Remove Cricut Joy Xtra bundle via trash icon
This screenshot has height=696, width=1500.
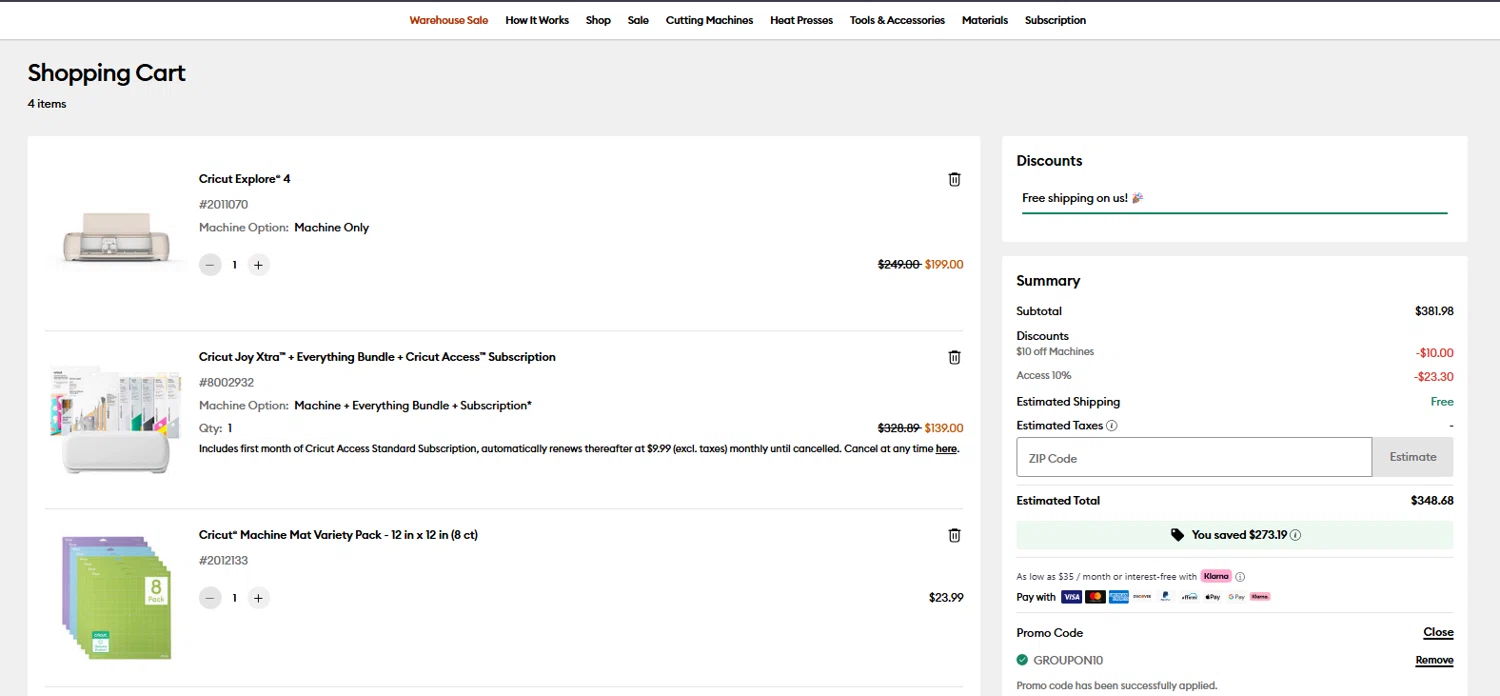coord(954,357)
